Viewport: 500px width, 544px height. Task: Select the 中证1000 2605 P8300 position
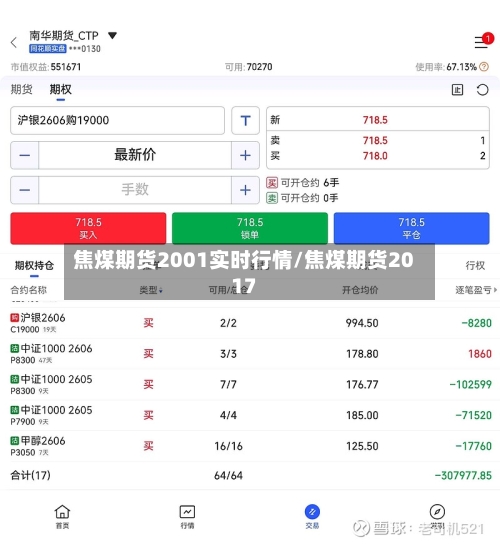(x=250, y=384)
